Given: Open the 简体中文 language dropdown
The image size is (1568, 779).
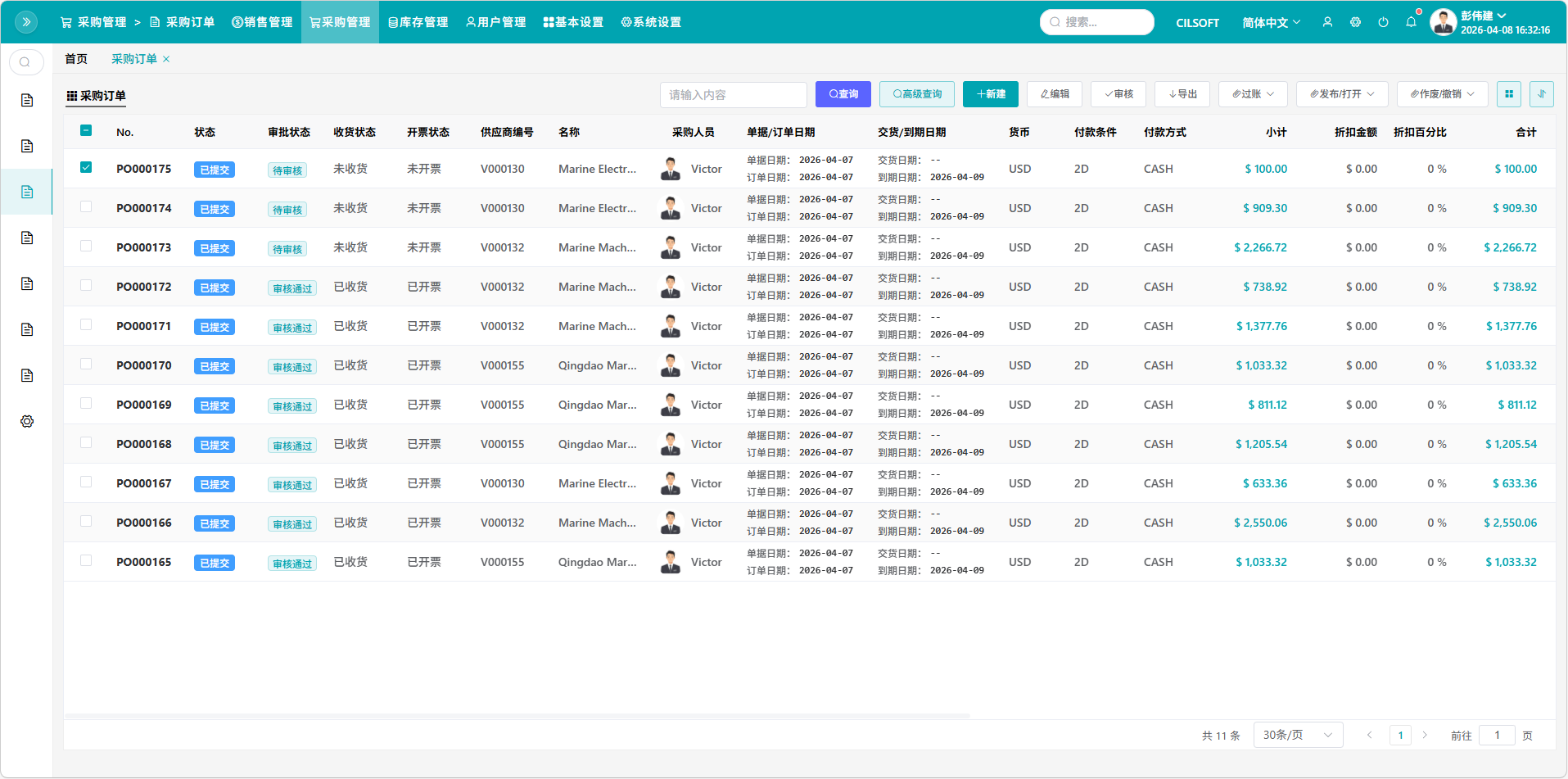Looking at the screenshot, I should tap(1270, 22).
